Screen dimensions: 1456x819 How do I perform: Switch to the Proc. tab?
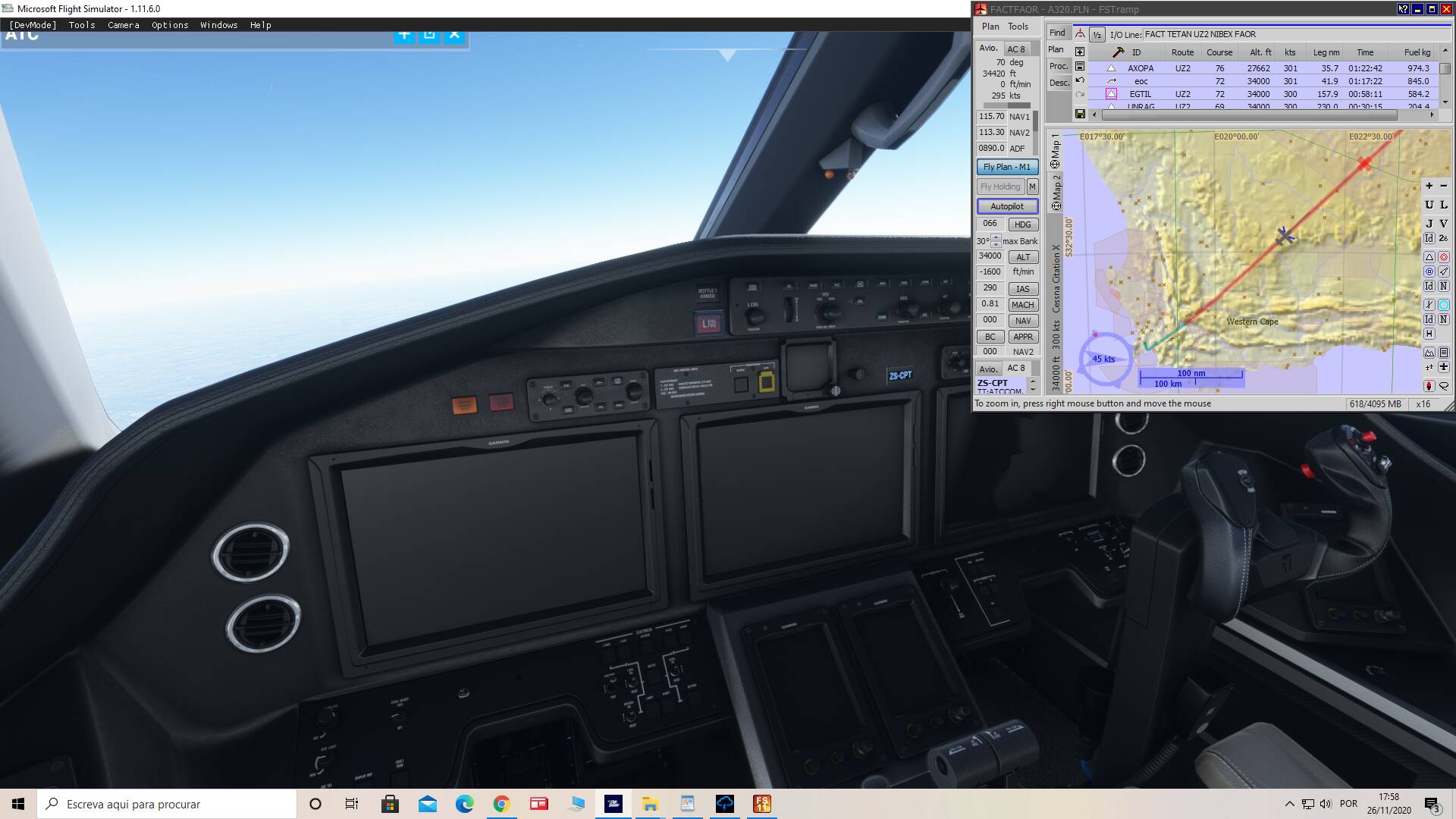(x=1059, y=66)
